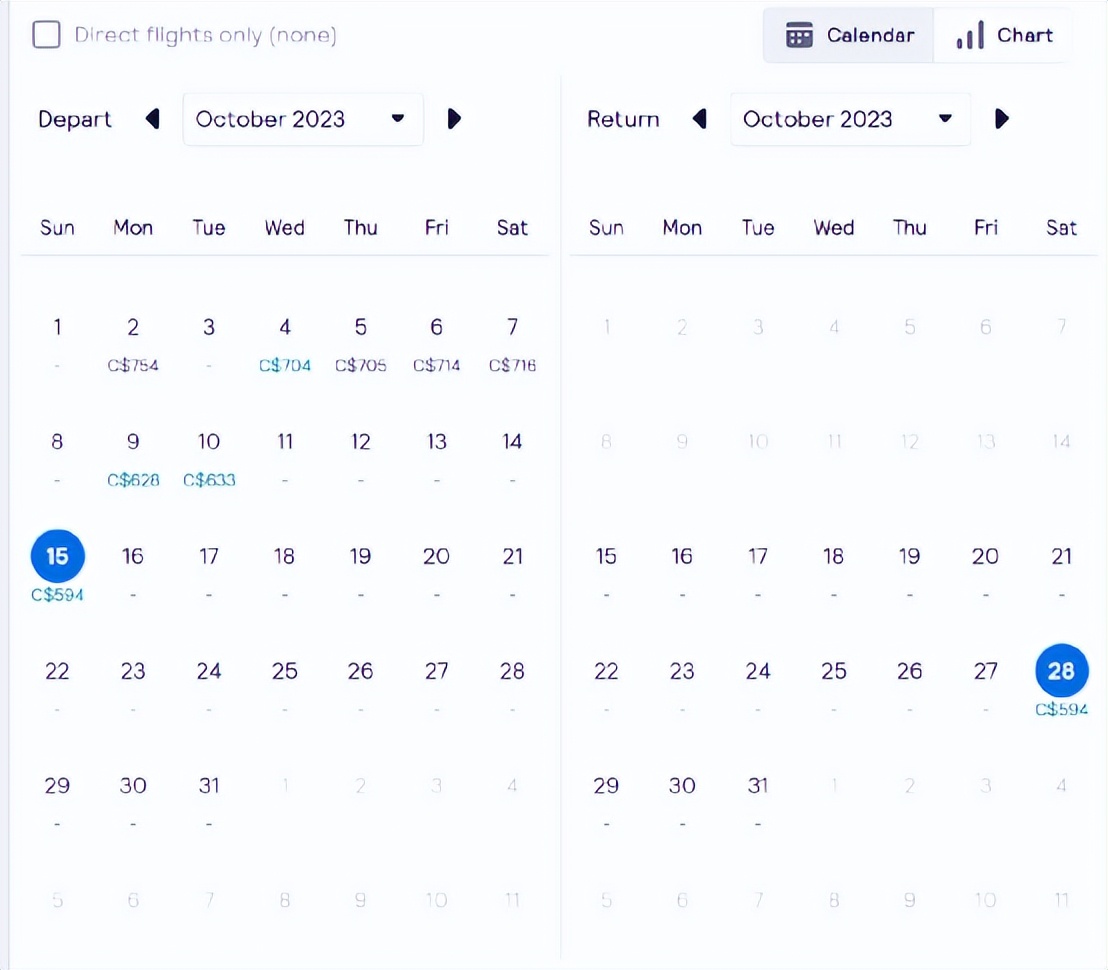Switch to Calendar view tab
1108x970 pixels.
coord(850,35)
